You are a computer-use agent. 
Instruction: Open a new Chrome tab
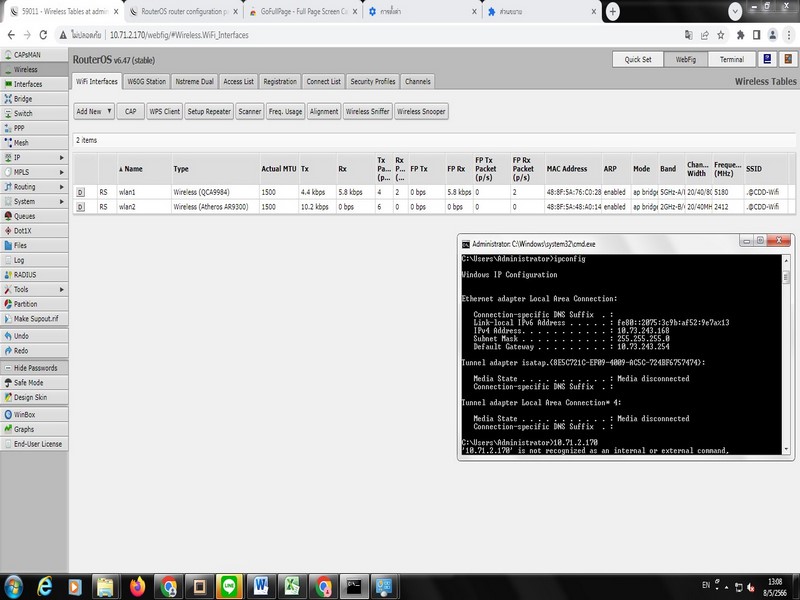tap(612, 11)
